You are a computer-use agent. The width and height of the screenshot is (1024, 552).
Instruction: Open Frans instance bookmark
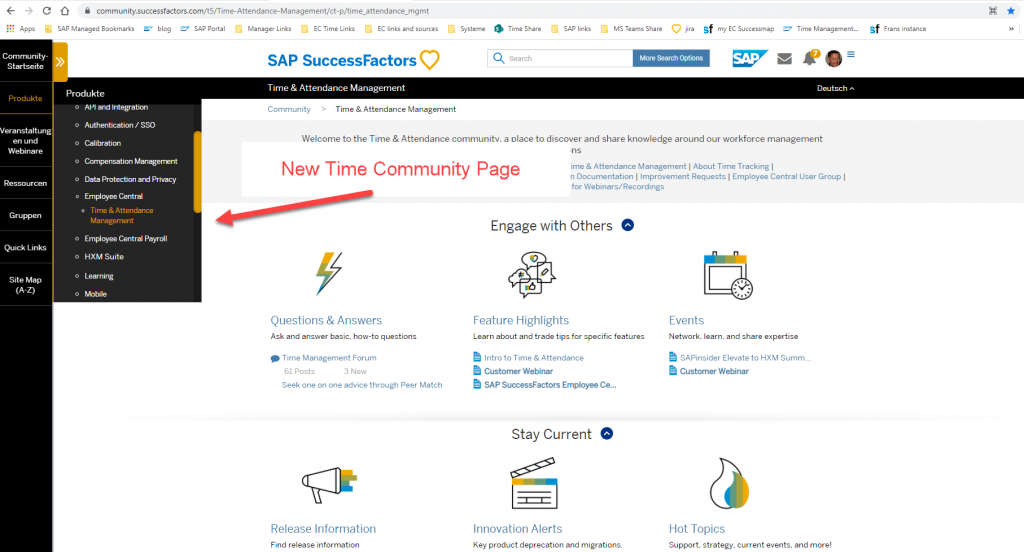tap(898, 29)
